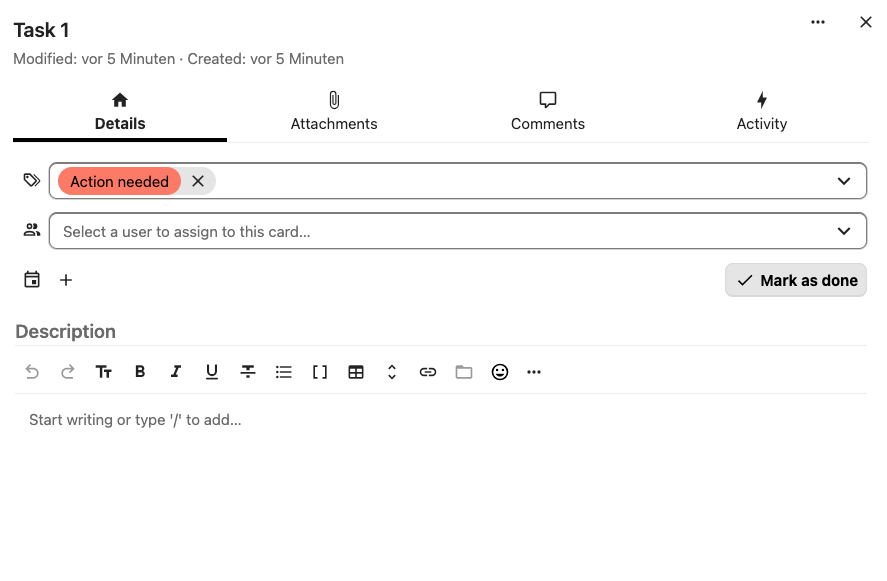
Task: Apply Strikethrough formatting
Action: click(x=248, y=371)
